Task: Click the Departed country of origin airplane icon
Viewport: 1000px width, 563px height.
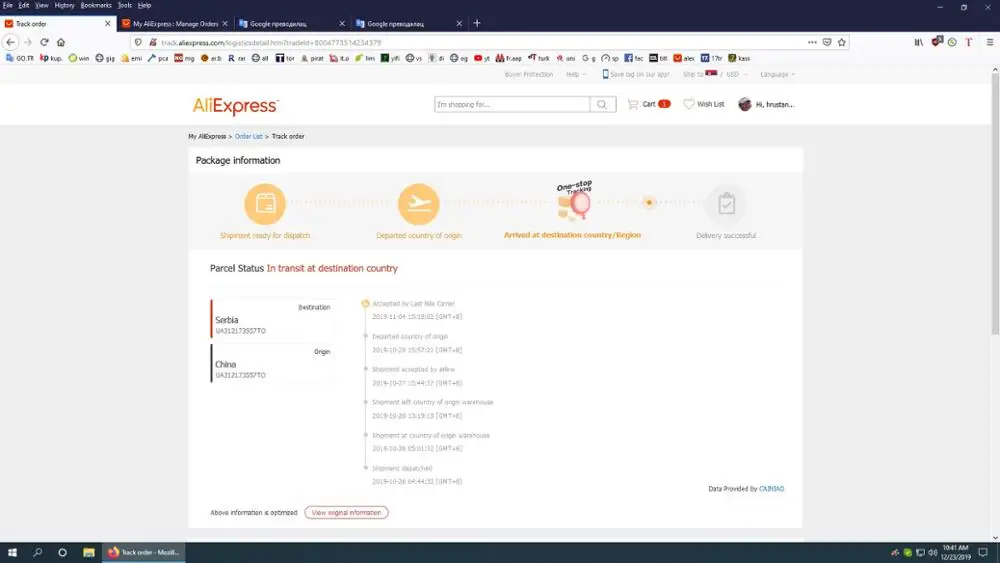Action: (418, 204)
